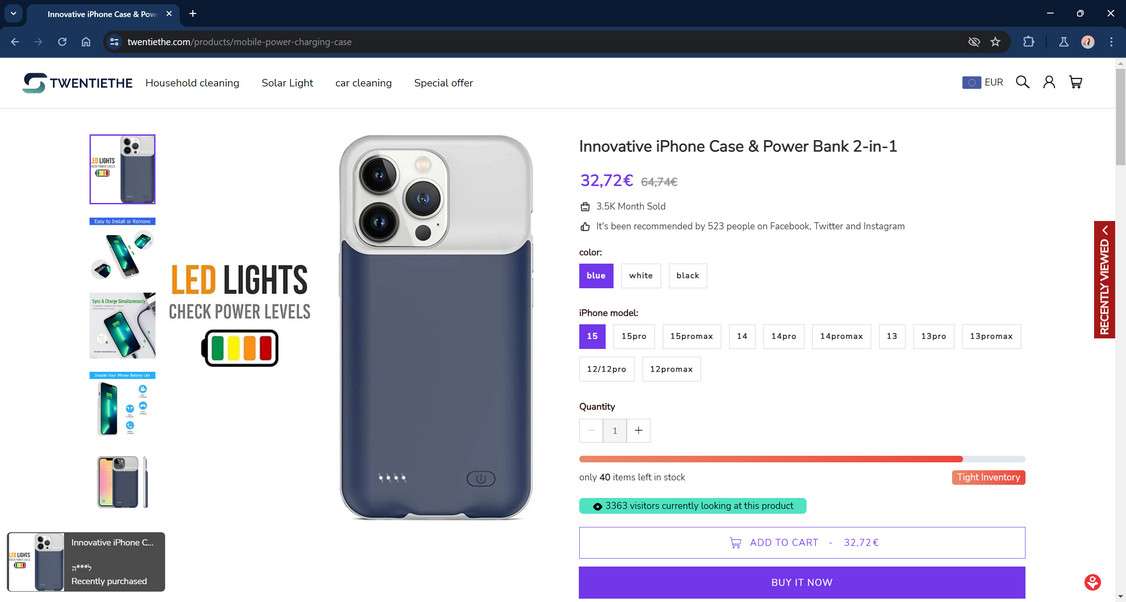The image size is (1126, 602).
Task: Open the browser tab search dropdown
Action: (x=13, y=13)
